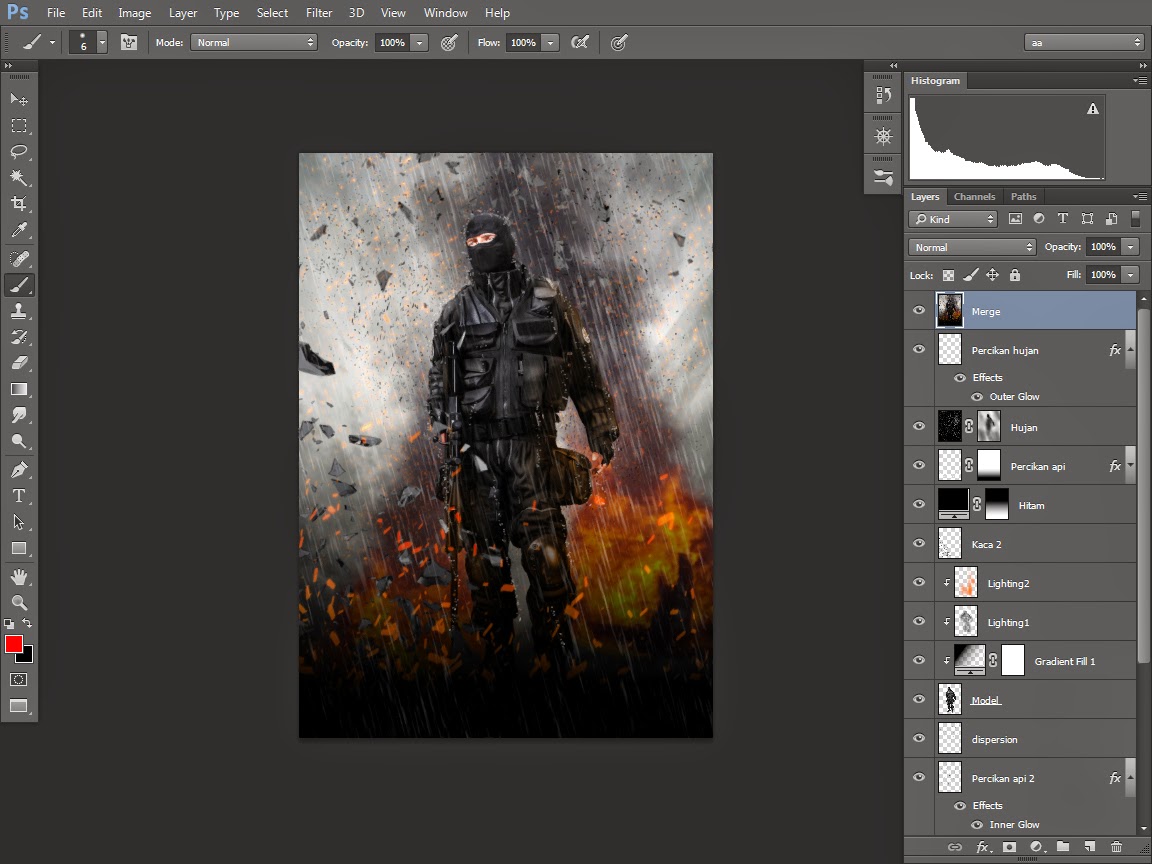Hide the Outer Glow effect

[x=977, y=397]
